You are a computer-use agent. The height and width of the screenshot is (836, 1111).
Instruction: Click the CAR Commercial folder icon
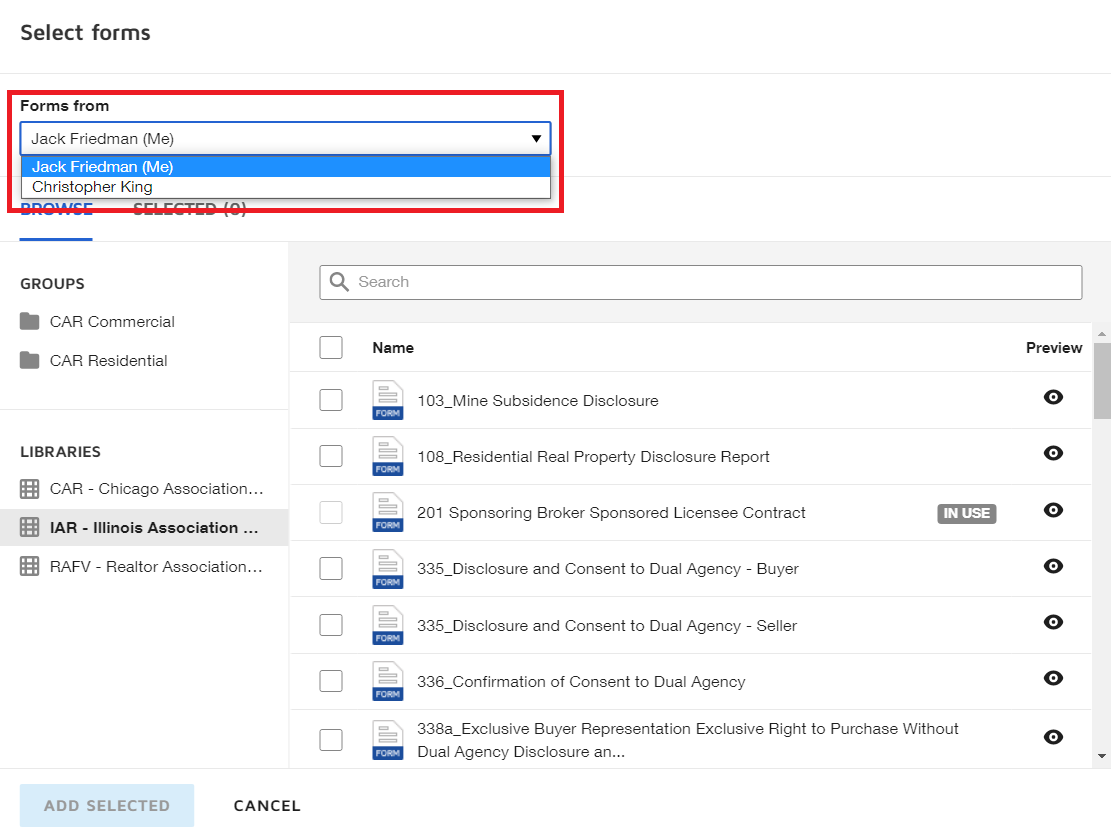point(30,322)
